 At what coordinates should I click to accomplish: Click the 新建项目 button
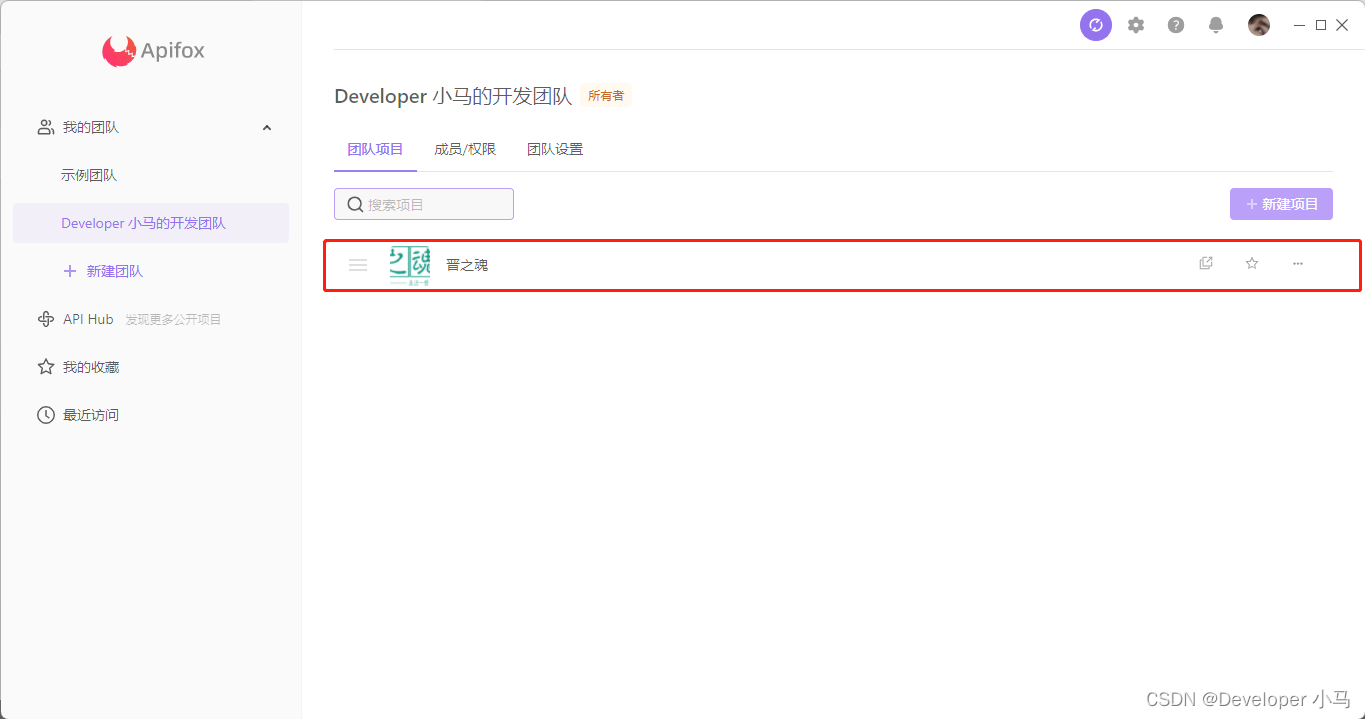(x=1281, y=204)
